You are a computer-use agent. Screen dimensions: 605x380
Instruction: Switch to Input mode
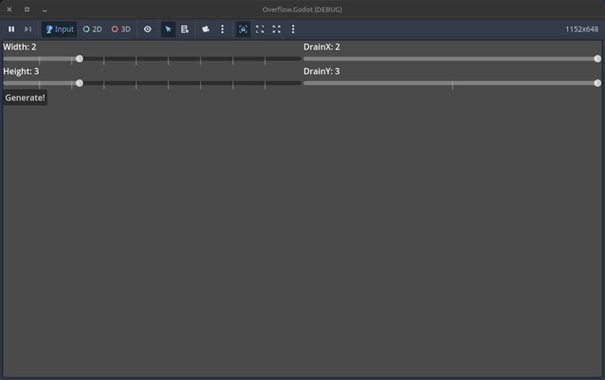(x=59, y=29)
